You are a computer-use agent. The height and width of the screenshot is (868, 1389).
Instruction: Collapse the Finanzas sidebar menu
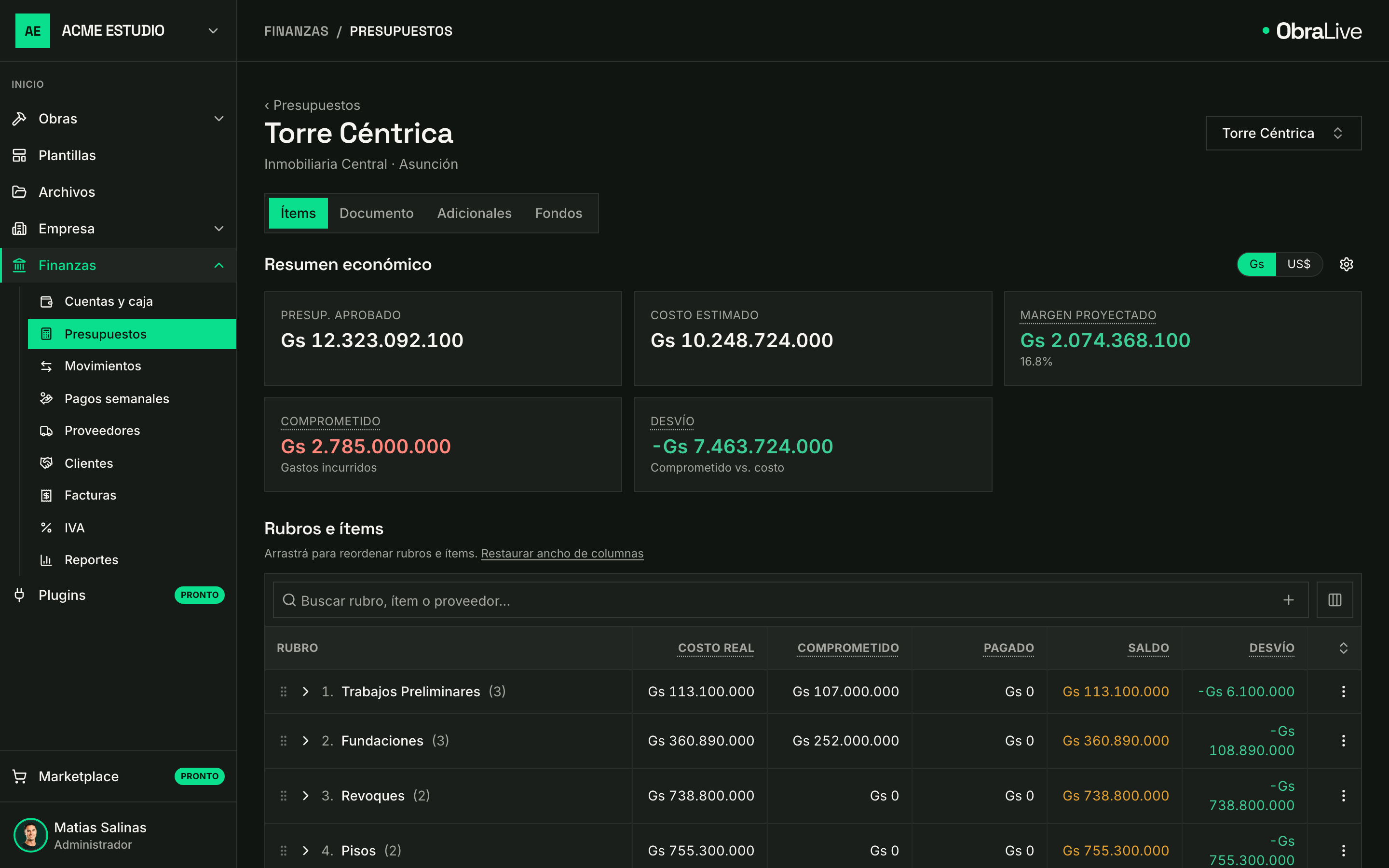tap(118, 265)
